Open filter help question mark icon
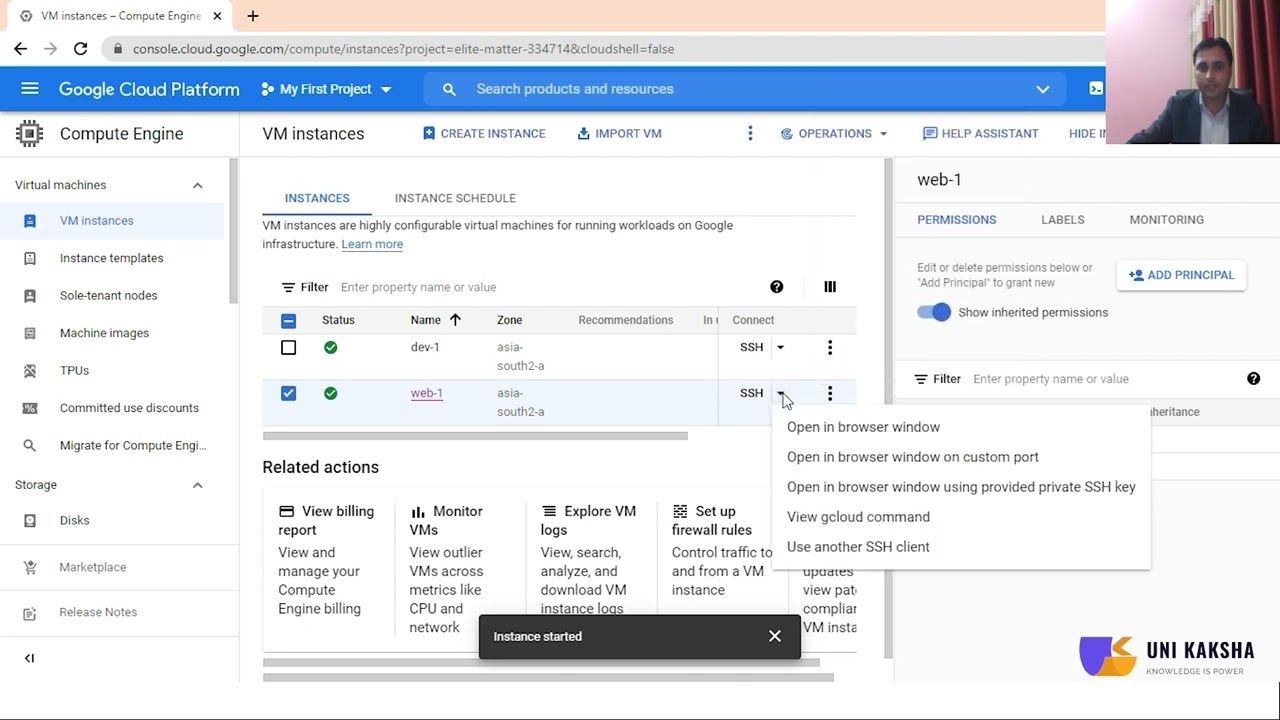The height and width of the screenshot is (720, 1280). [x=777, y=287]
